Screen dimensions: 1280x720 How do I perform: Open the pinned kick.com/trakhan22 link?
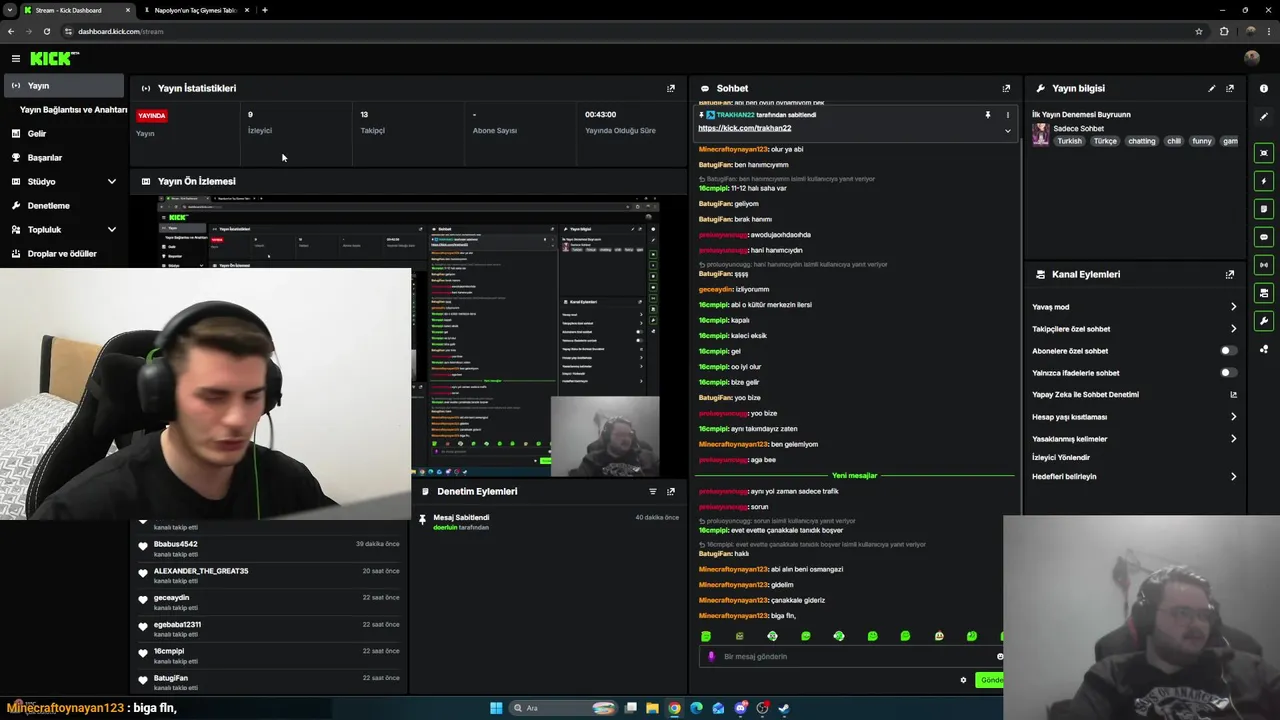(x=744, y=128)
